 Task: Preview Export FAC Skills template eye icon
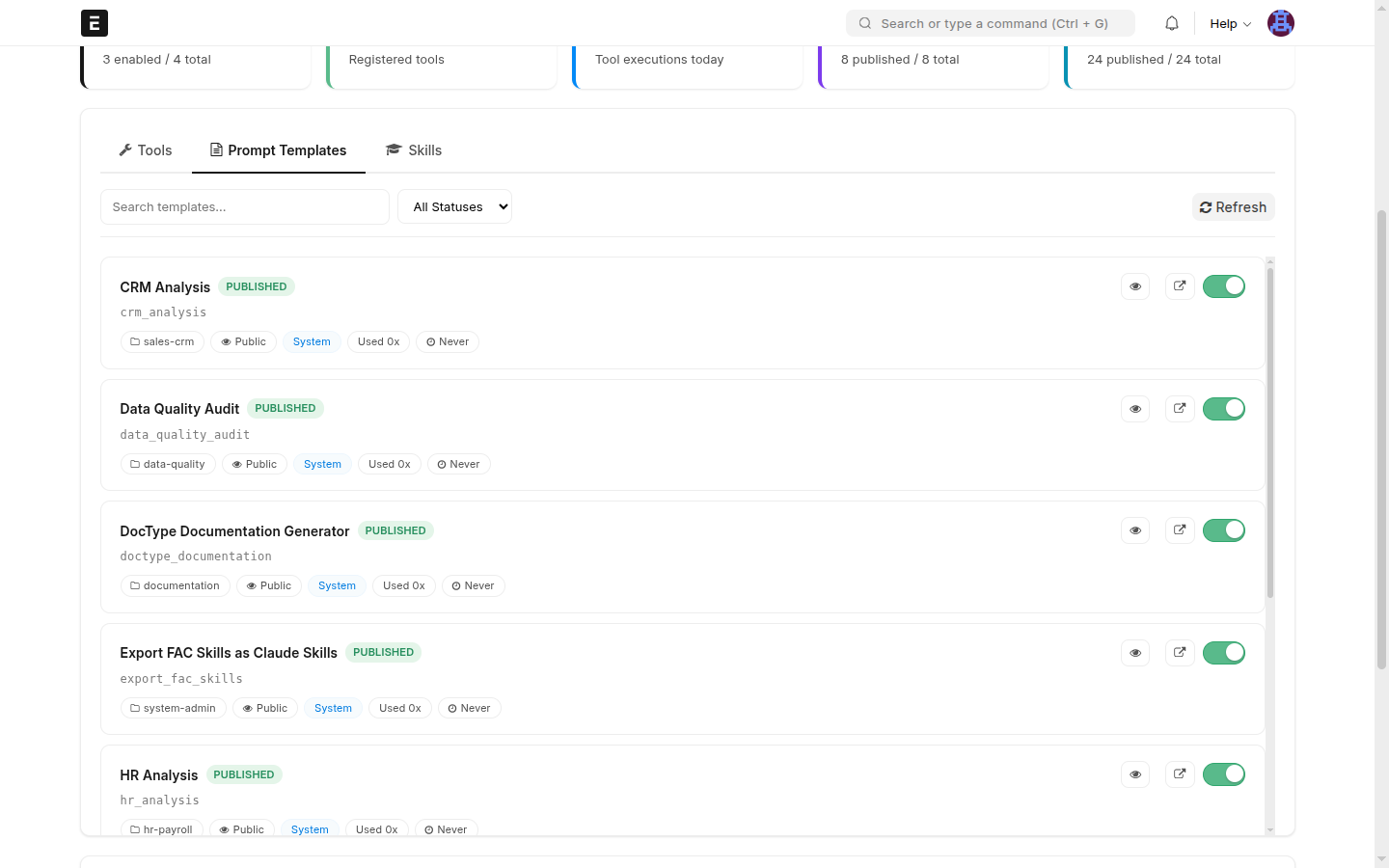point(1135,653)
